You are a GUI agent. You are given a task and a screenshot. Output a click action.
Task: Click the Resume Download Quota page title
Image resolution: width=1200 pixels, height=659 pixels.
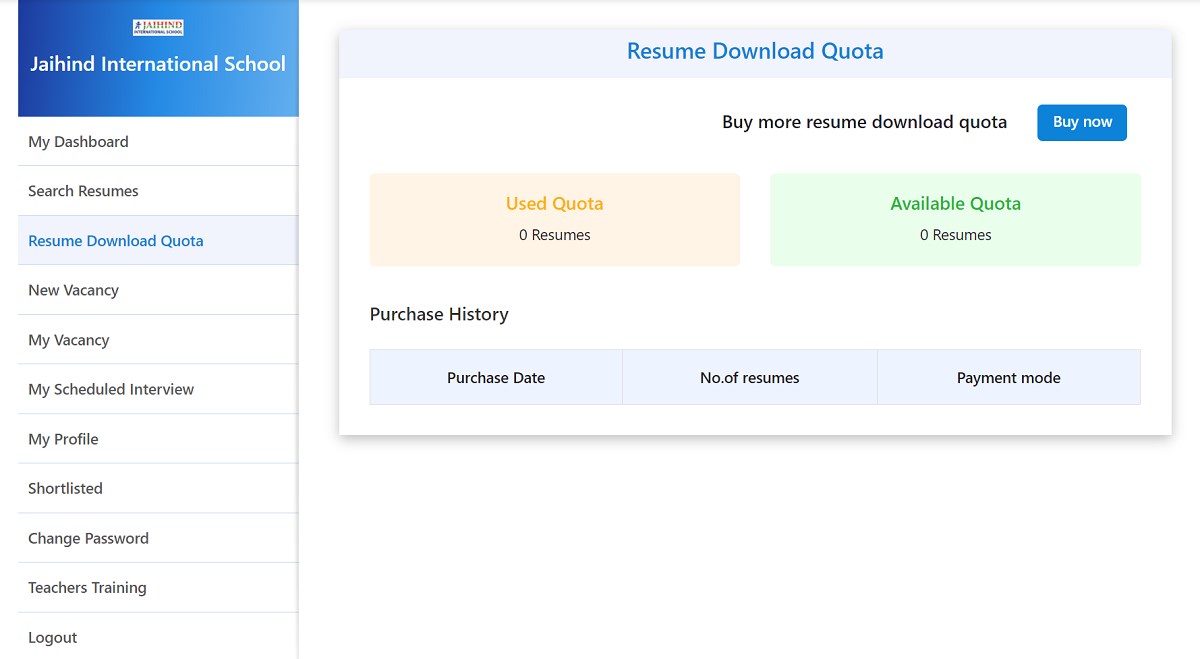(x=755, y=50)
